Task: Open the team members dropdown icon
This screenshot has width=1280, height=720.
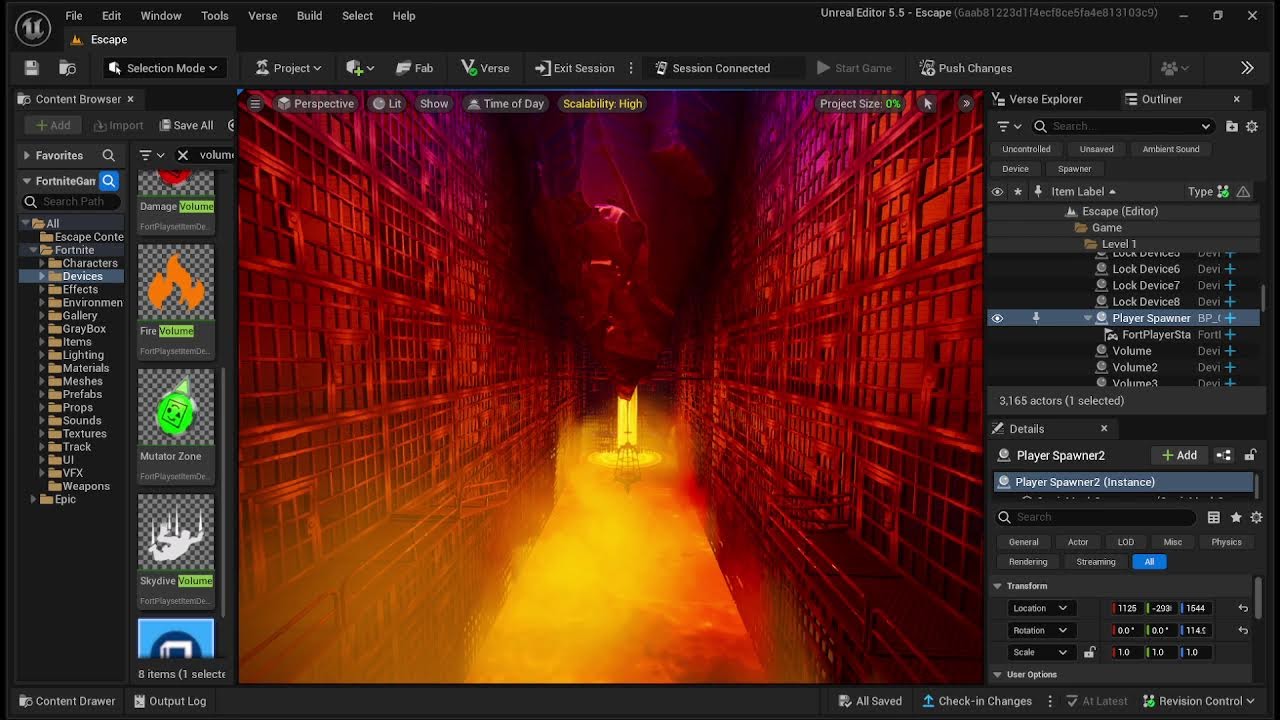Action: (x=1176, y=68)
